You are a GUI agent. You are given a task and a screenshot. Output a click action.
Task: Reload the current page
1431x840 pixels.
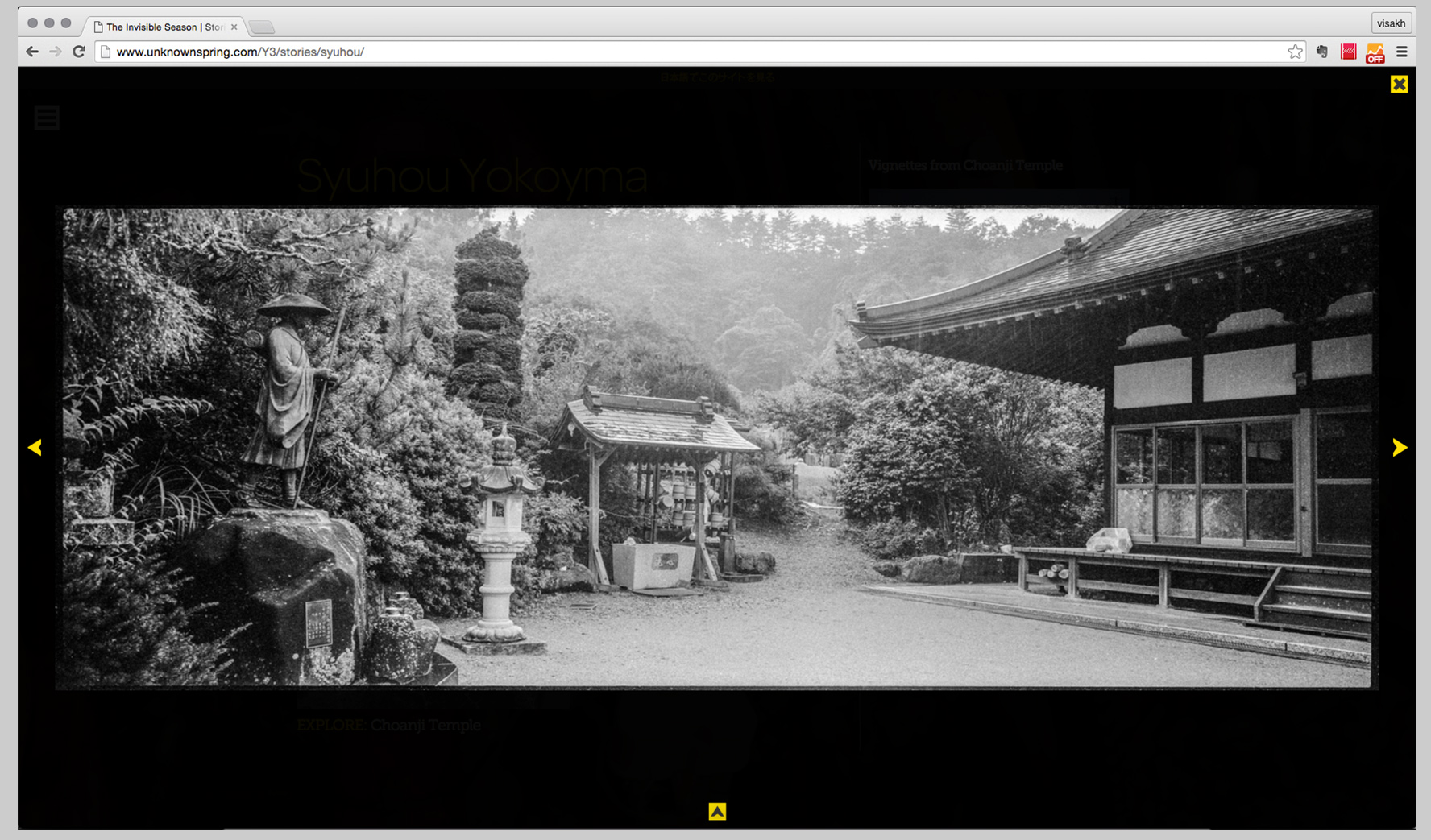pos(79,52)
